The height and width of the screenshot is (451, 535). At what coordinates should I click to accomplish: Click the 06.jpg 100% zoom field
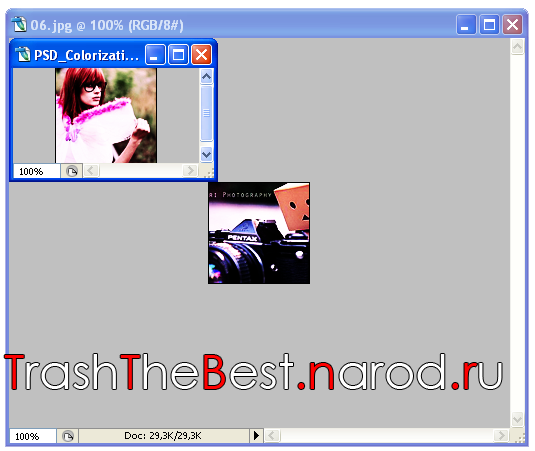[x=33, y=436]
